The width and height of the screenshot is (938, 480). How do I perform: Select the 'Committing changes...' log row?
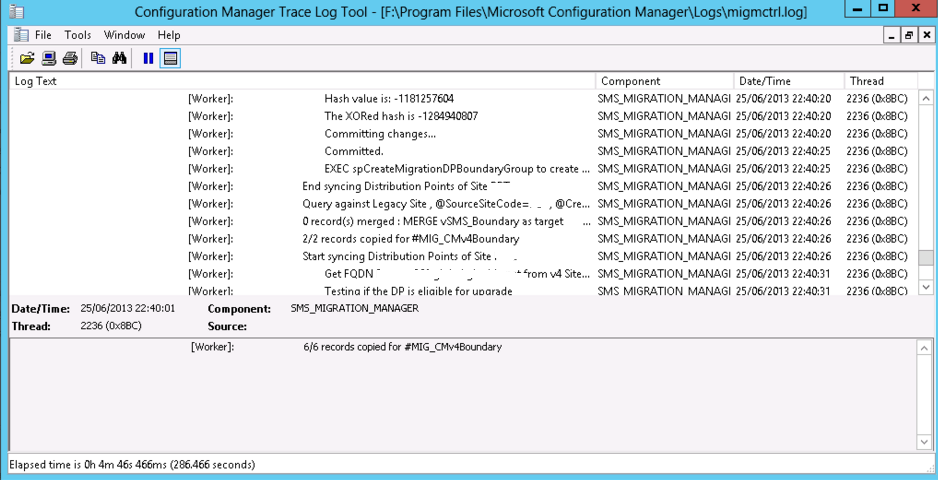click(x=464, y=133)
